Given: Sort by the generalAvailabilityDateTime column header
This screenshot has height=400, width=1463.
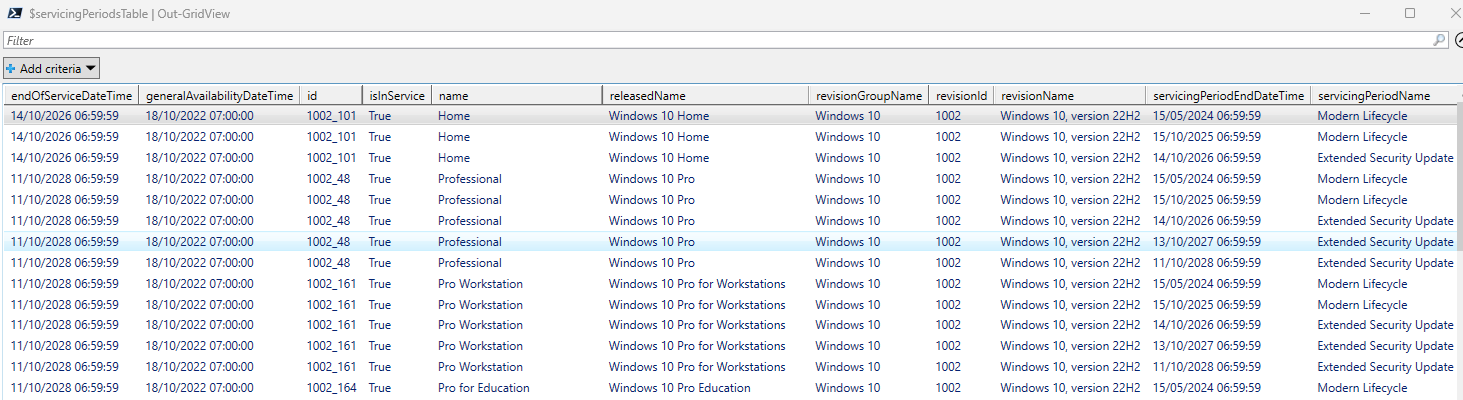Looking at the screenshot, I should point(220,96).
